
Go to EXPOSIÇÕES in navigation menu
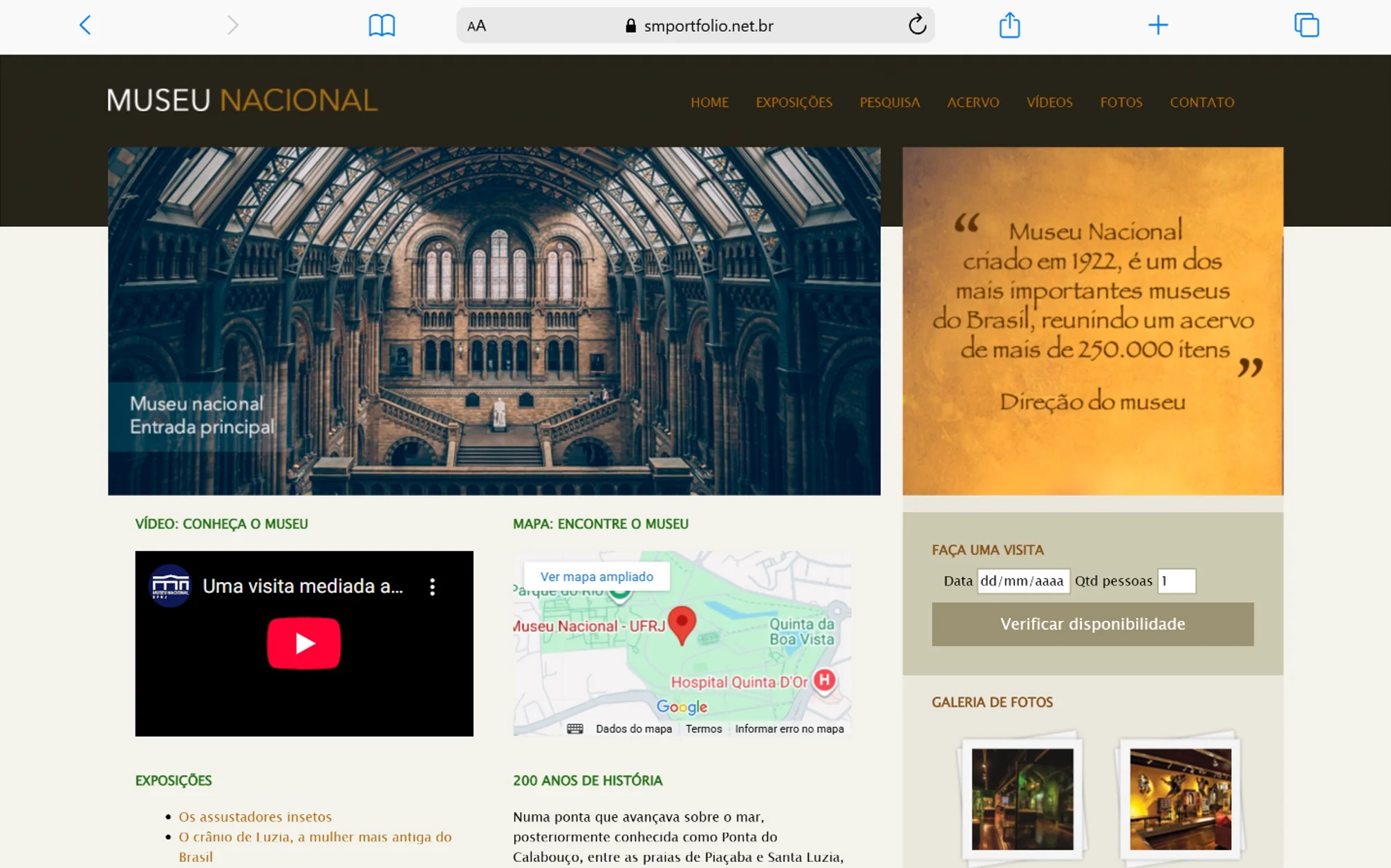tap(794, 102)
